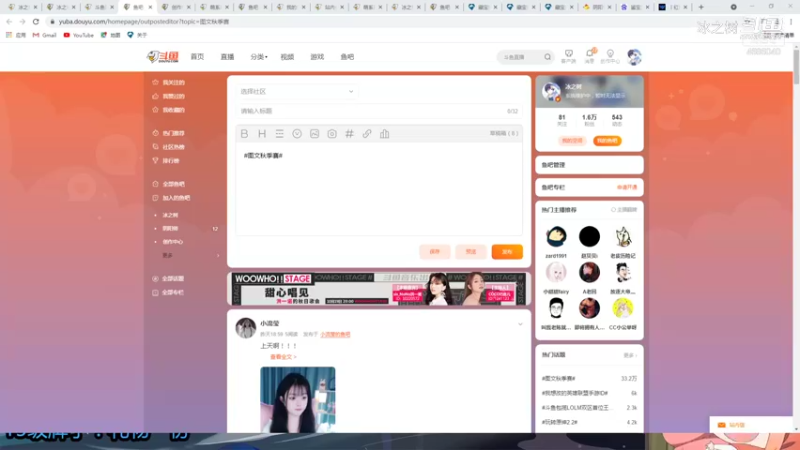This screenshot has height=450, width=800.
Task: Toggle bold formatting in the post editor
Action: coord(244,134)
